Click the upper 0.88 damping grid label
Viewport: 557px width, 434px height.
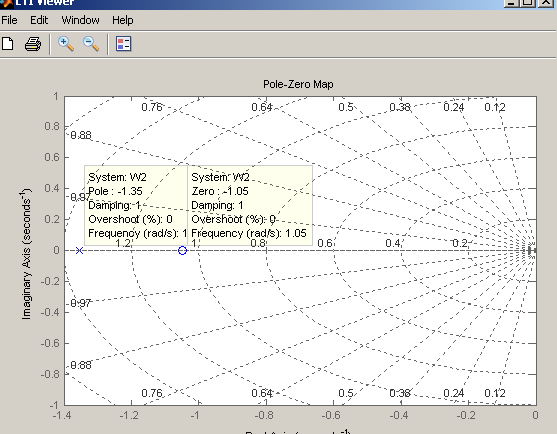pyautogui.click(x=81, y=135)
